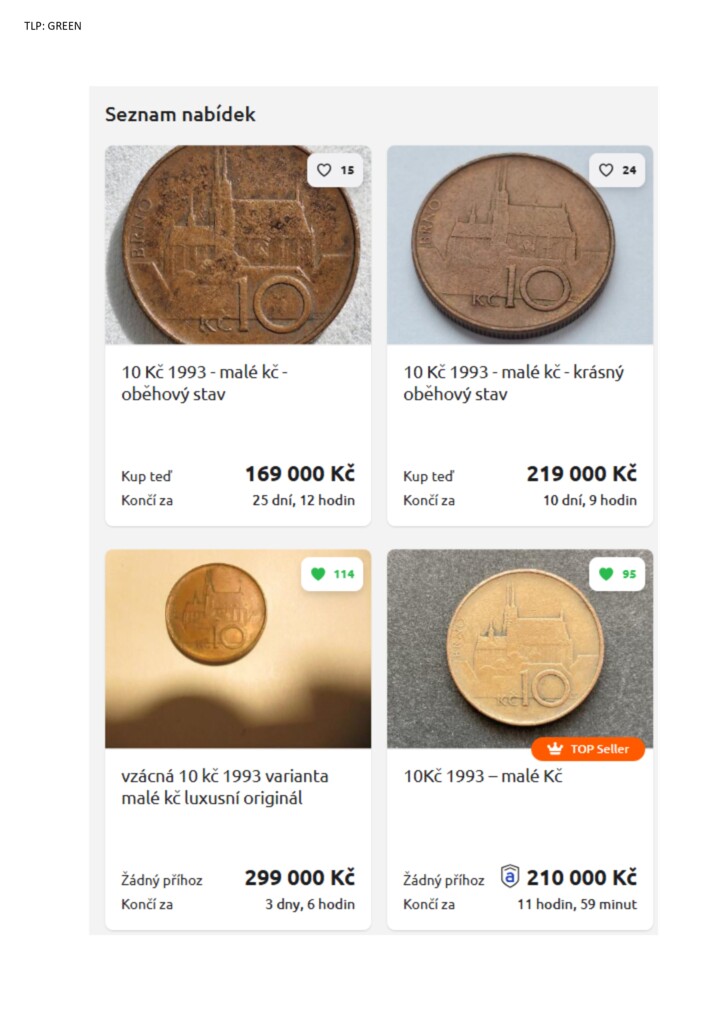Click the shield protection icon near 210 000 Kč
The width and height of the screenshot is (724, 1024).
coord(510,876)
